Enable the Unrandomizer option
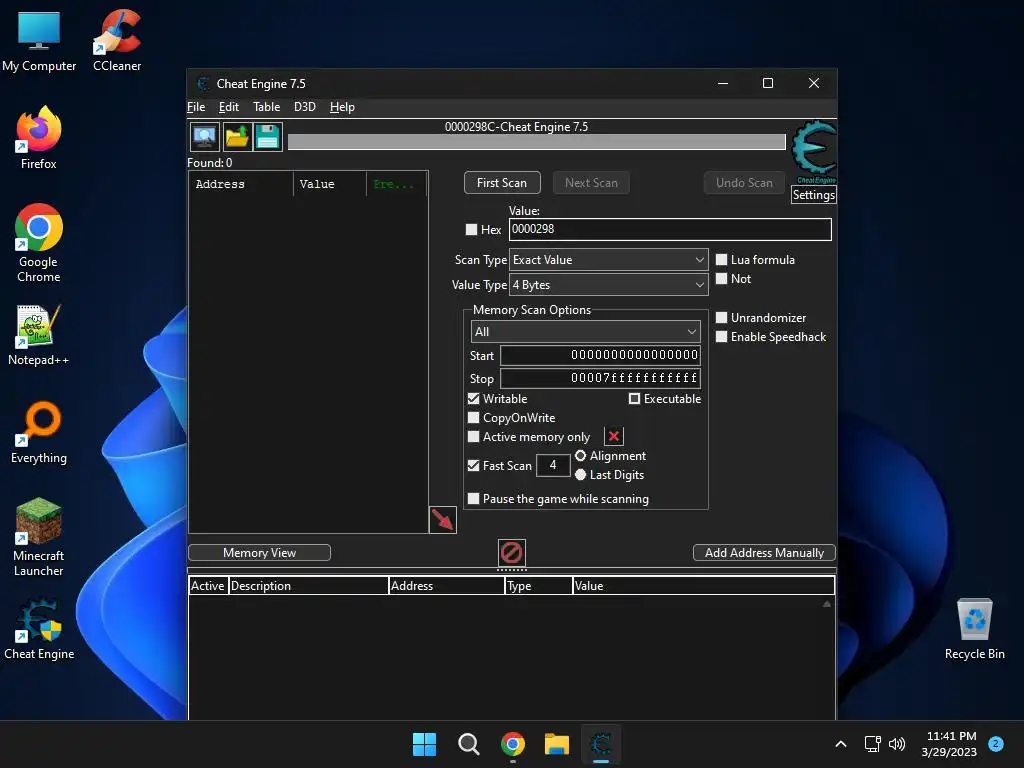This screenshot has height=768, width=1024. tap(722, 317)
